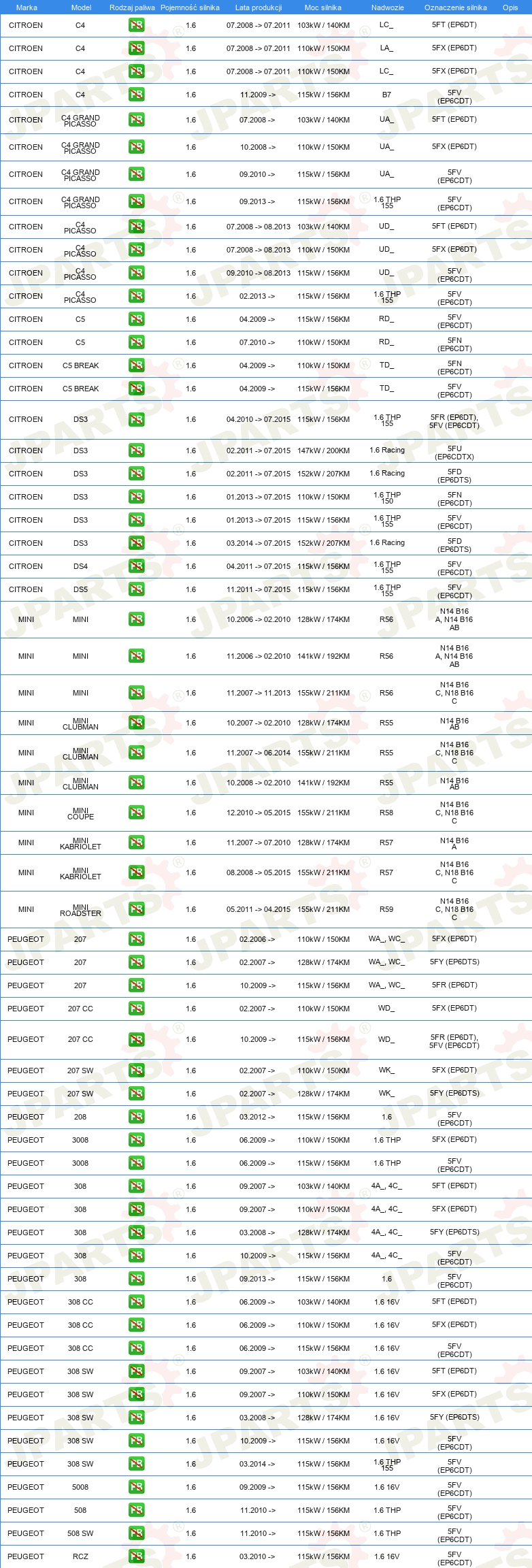Image resolution: width=532 pixels, height=1568 pixels.
Task: Click petrol icon in Mini Kabriolet 174KM row
Action: pos(136,843)
